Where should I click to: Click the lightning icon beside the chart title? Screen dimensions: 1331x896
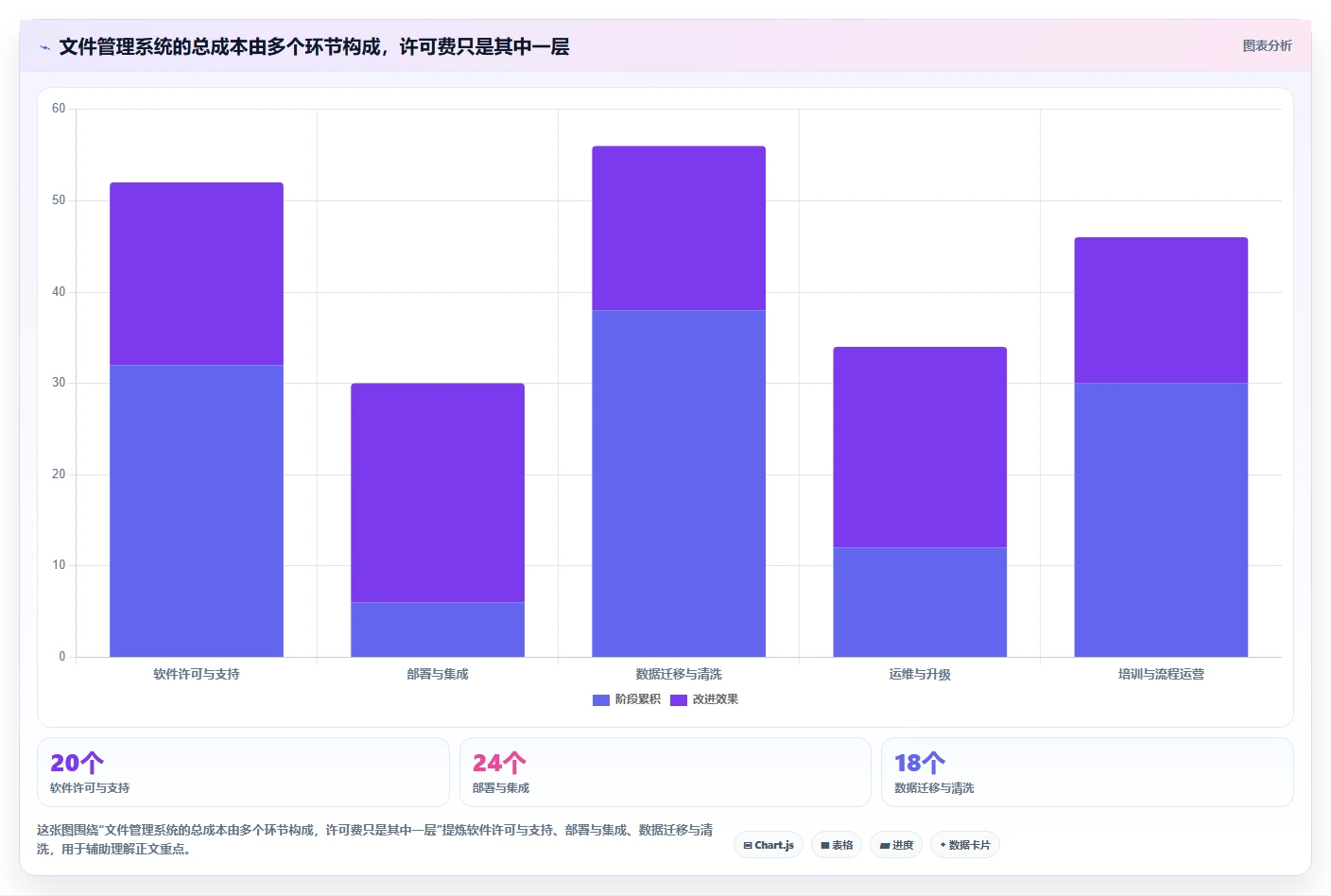tap(44, 47)
